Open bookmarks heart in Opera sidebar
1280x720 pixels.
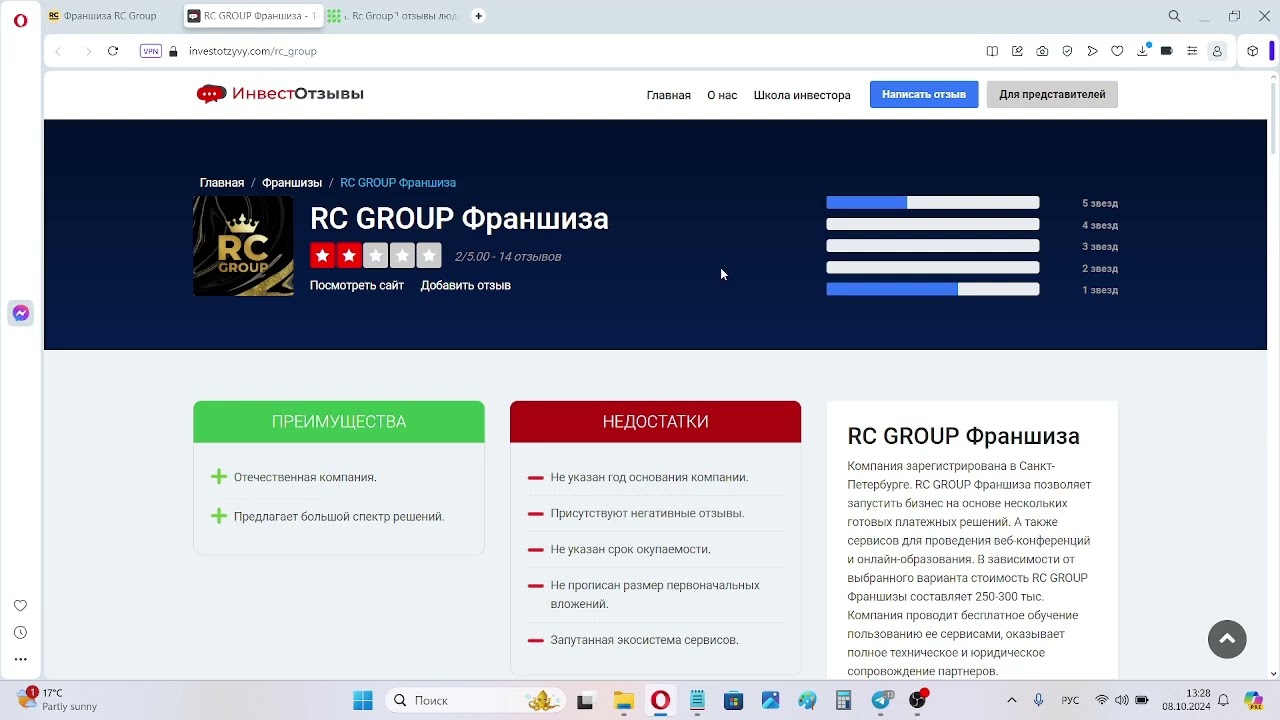tap(20, 606)
